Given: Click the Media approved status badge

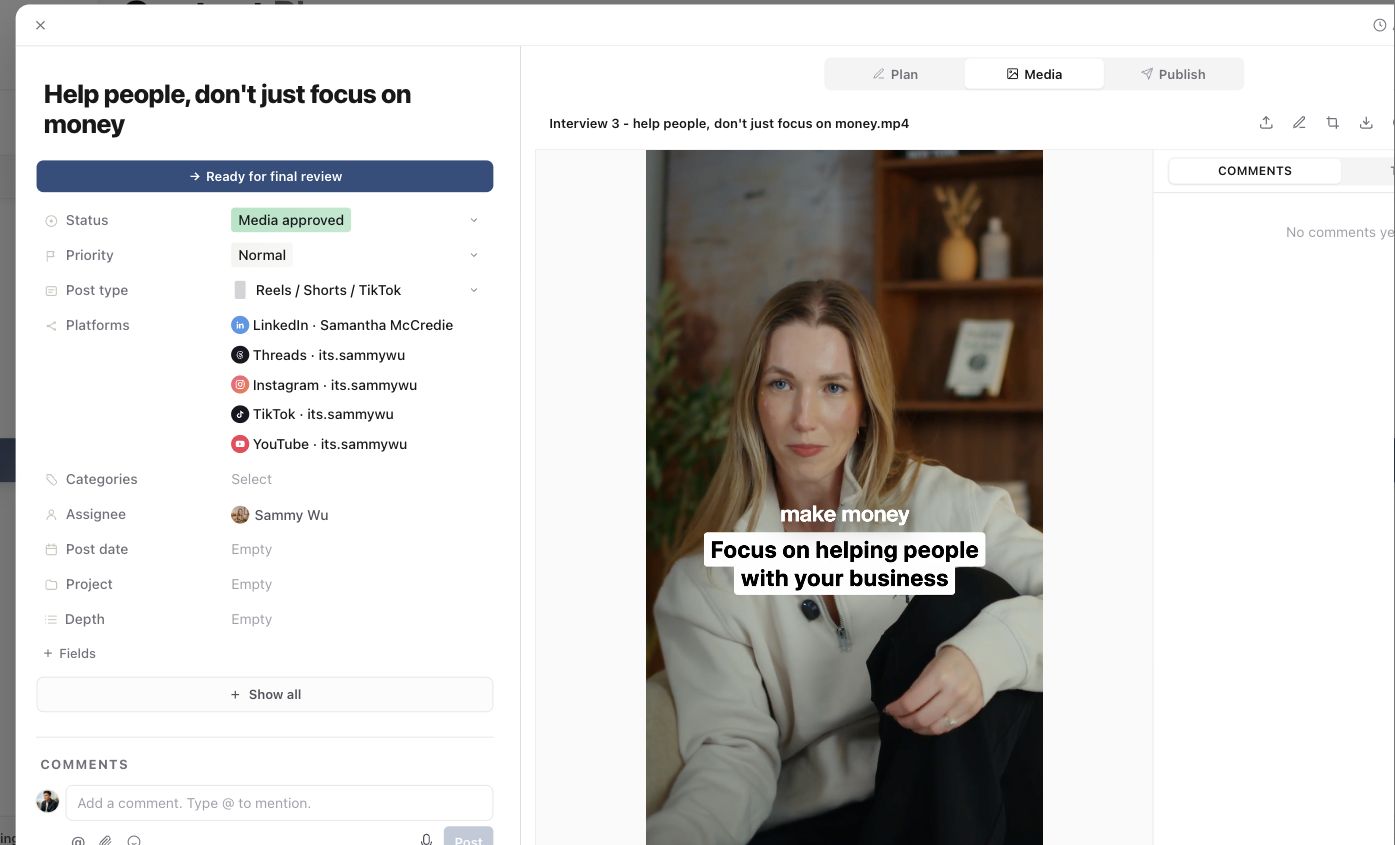Looking at the screenshot, I should click(291, 220).
